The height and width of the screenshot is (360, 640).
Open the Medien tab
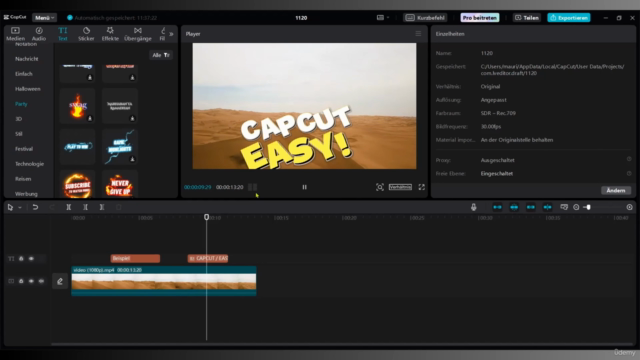[x=15, y=34]
